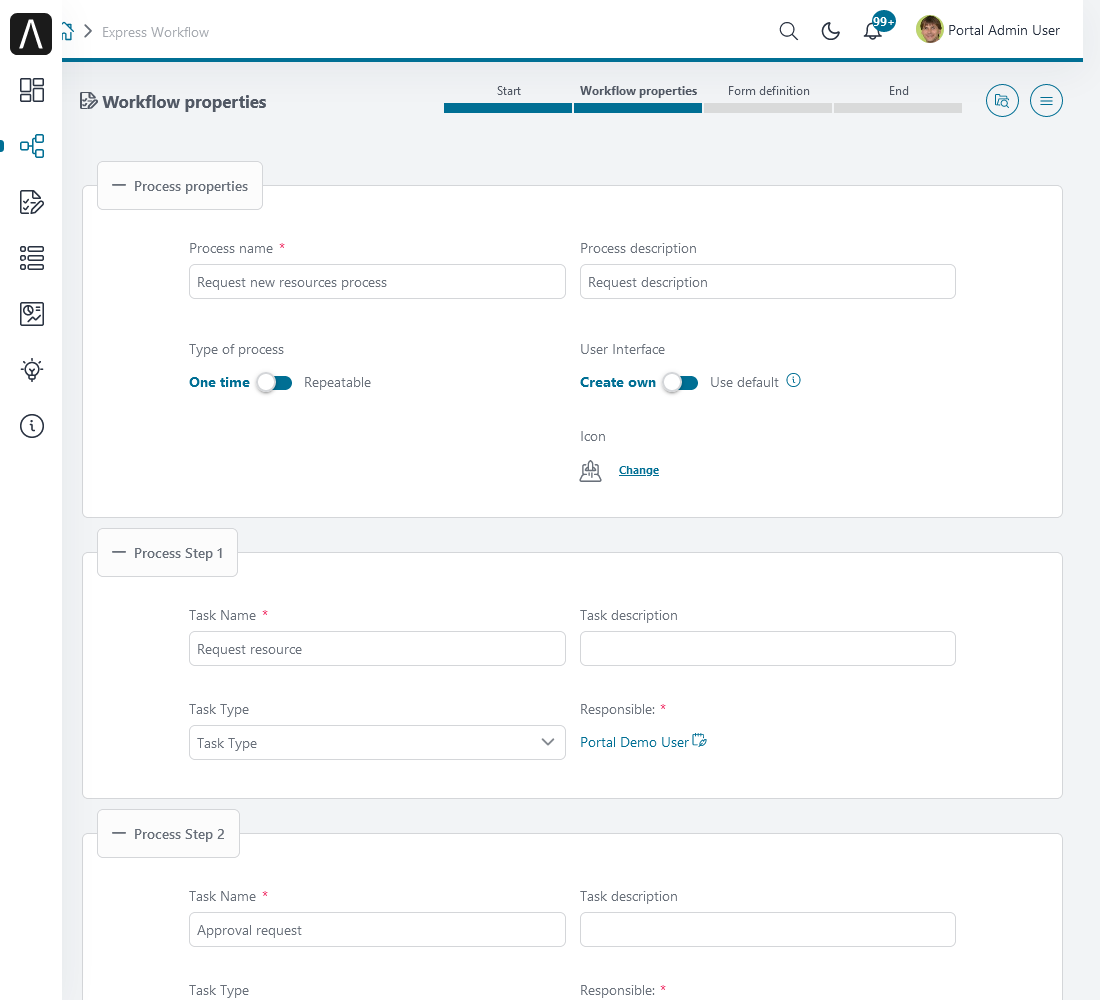Click Step 1 Task Name field 'Request resource'
The image size is (1100, 1000).
(x=377, y=648)
